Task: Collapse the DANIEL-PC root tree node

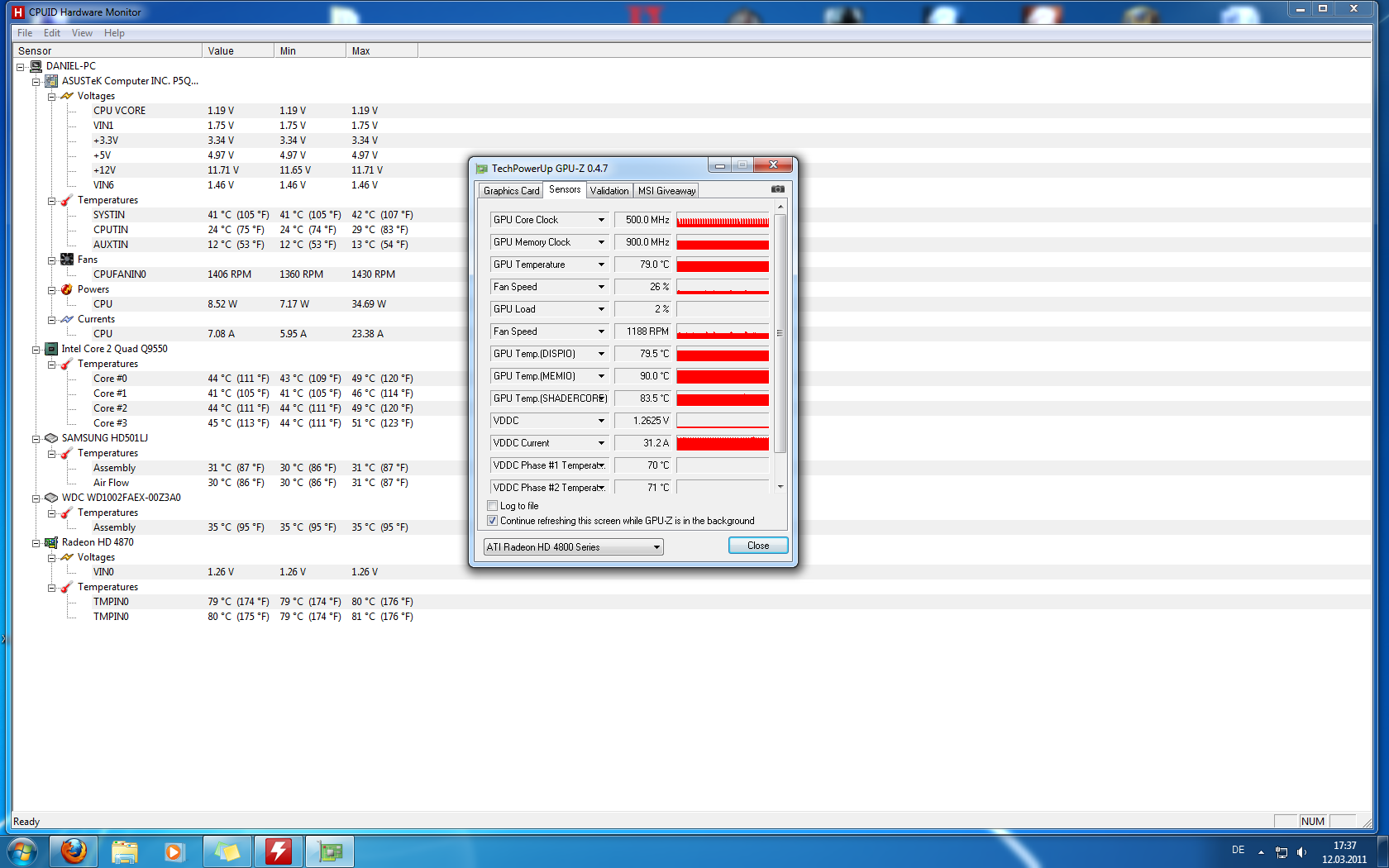Action: point(21,67)
